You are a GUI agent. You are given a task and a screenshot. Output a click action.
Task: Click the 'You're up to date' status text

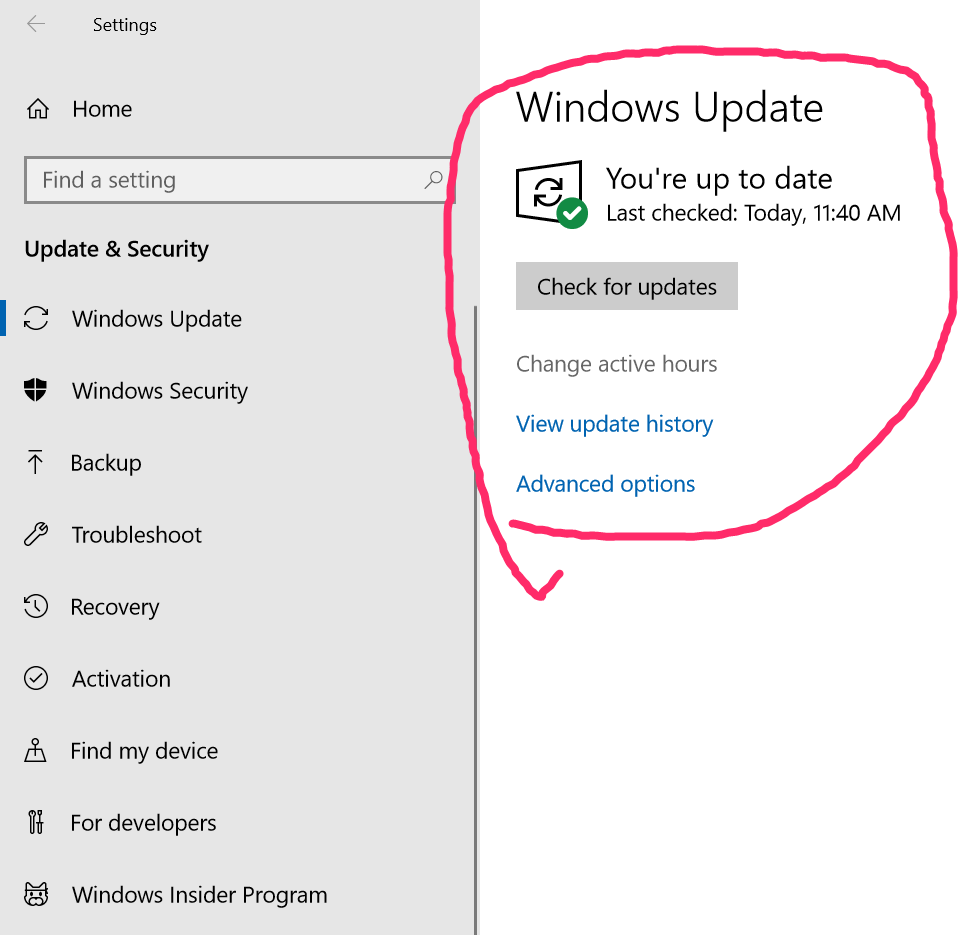click(719, 179)
